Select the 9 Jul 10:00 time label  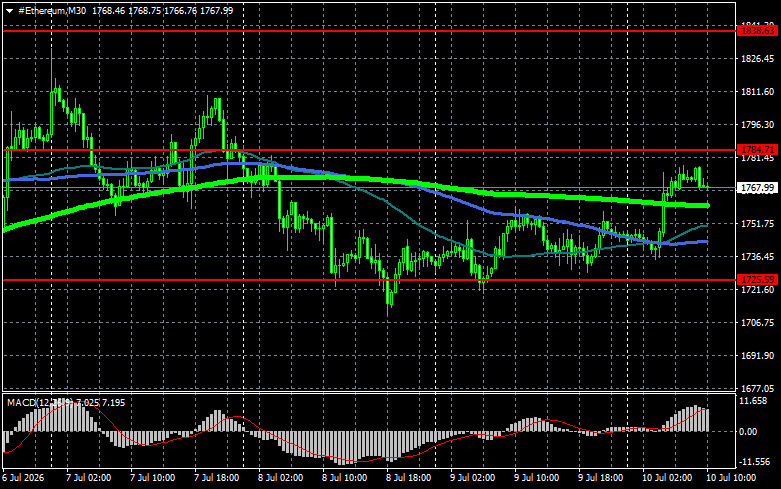(x=536, y=478)
